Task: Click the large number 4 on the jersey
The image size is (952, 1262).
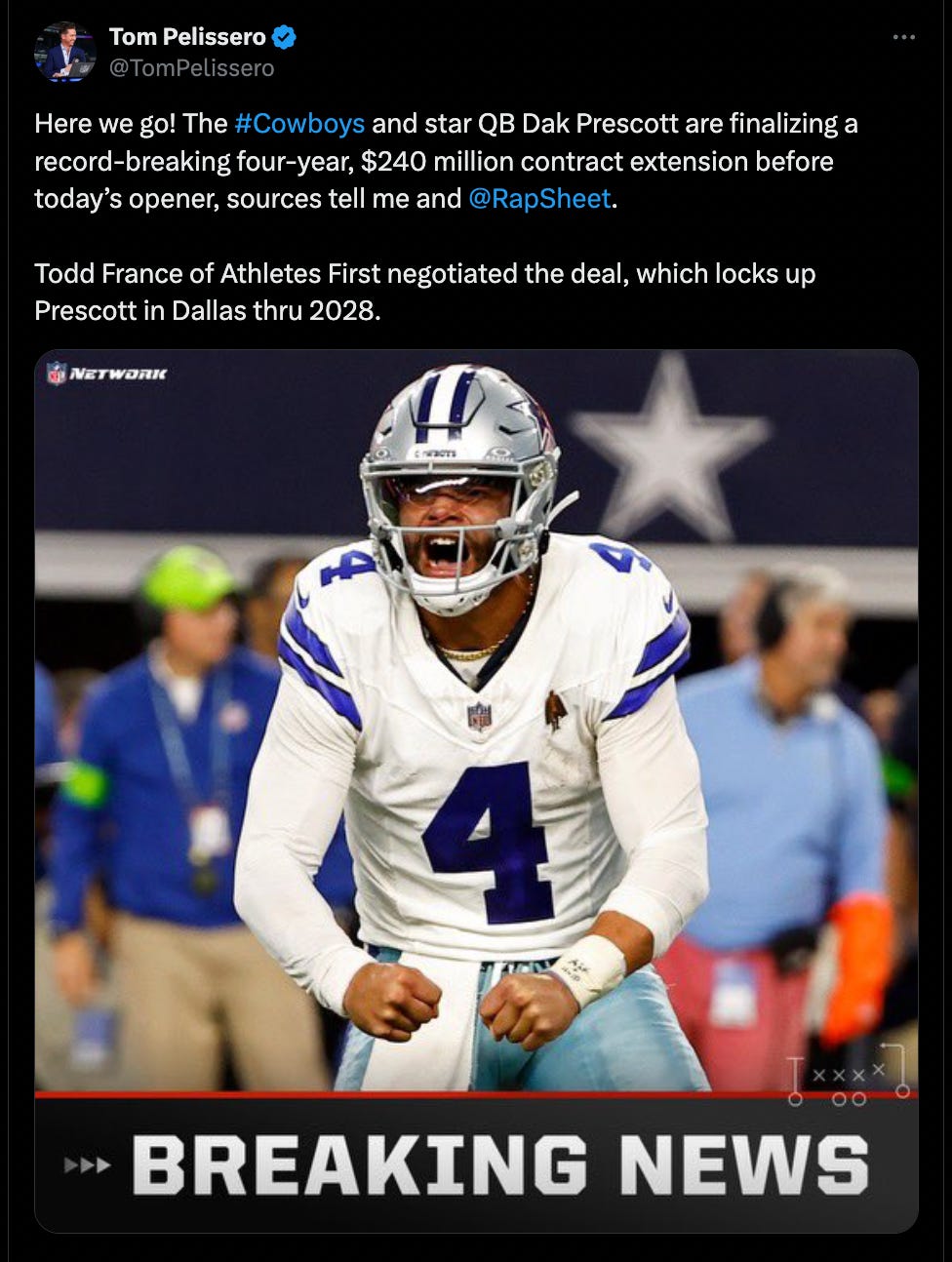Action: click(x=488, y=843)
